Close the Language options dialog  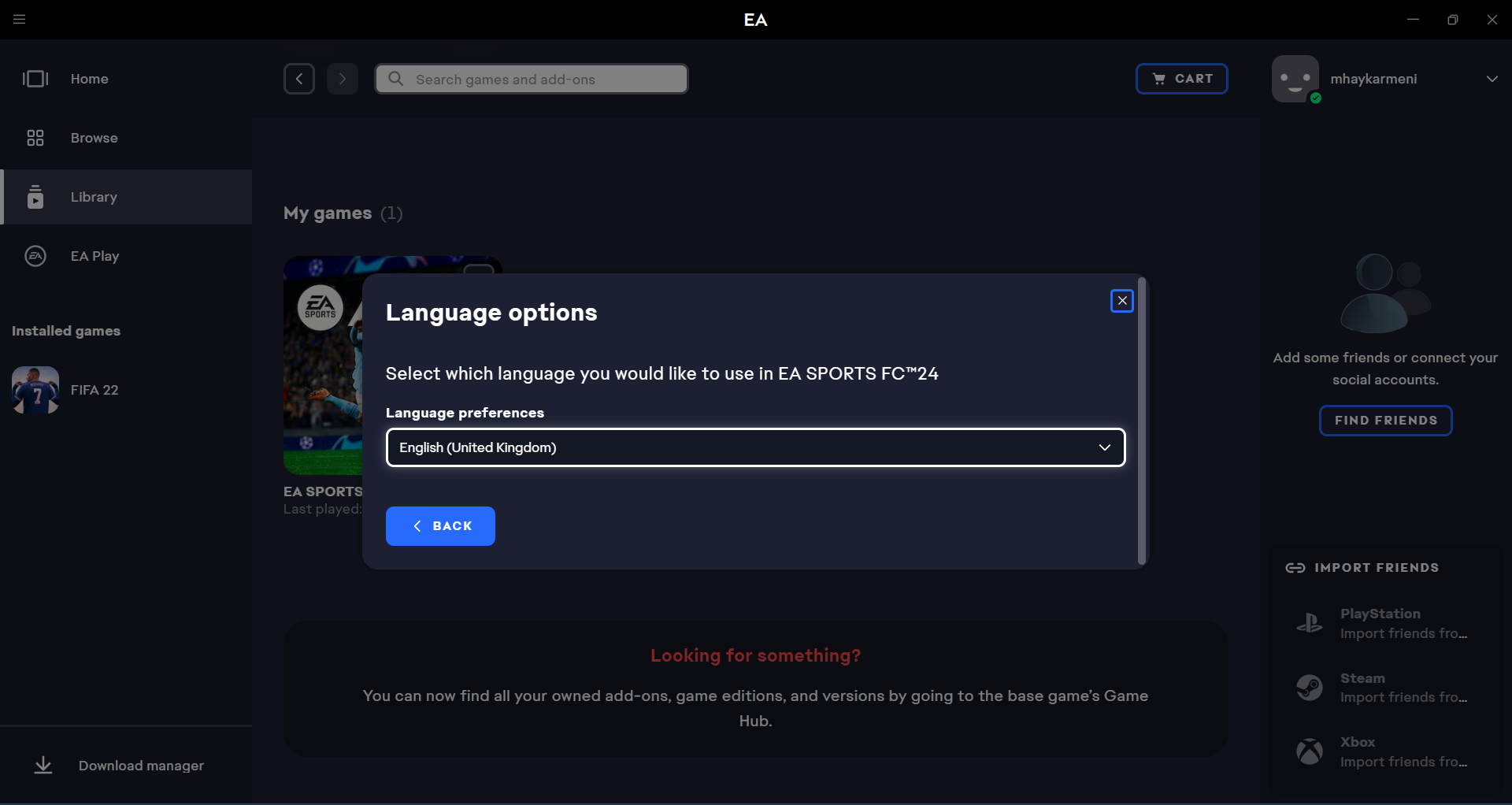1122,301
